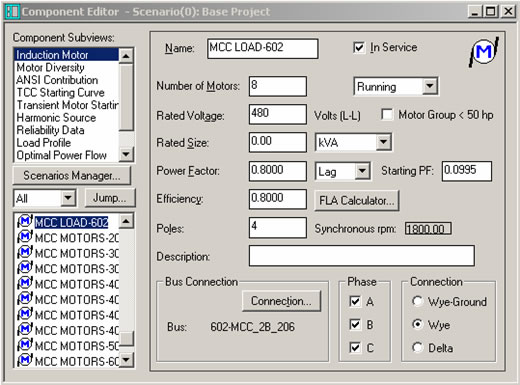Select the Wye connection radio button

click(x=417, y=324)
